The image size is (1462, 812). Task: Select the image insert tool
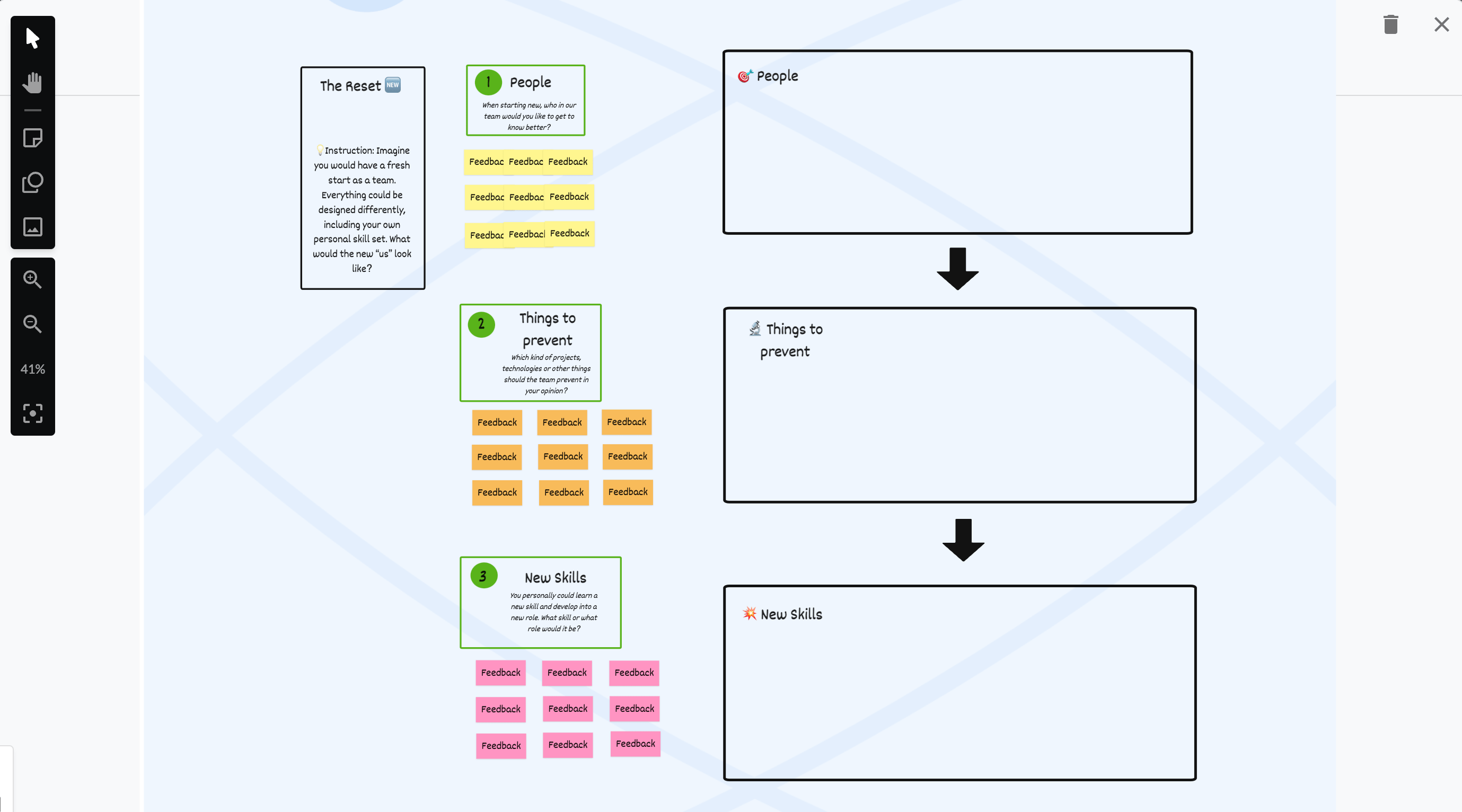(33, 227)
